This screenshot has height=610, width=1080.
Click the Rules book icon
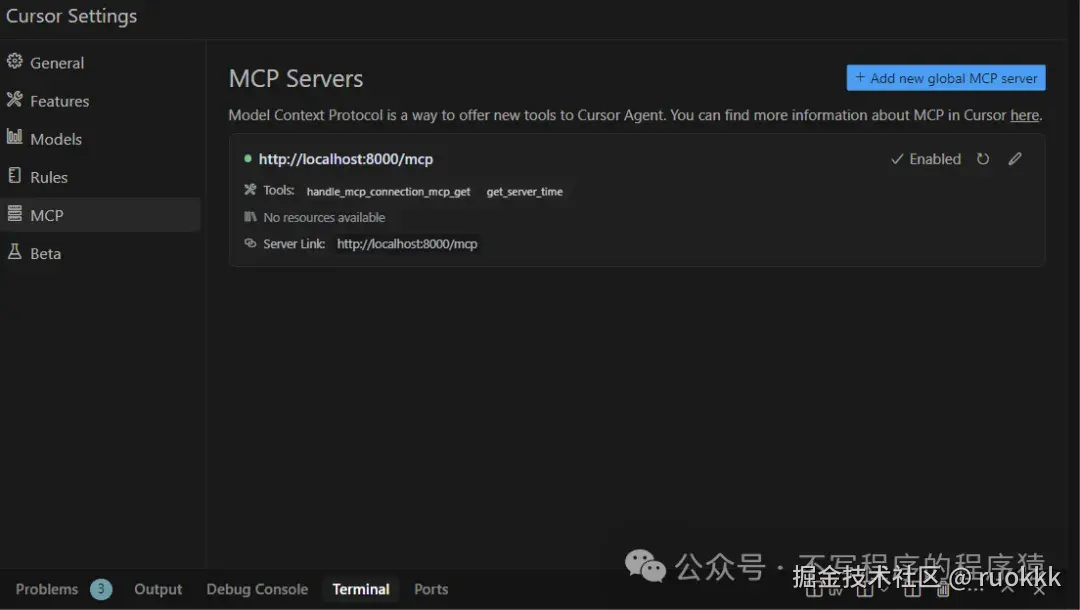point(14,176)
